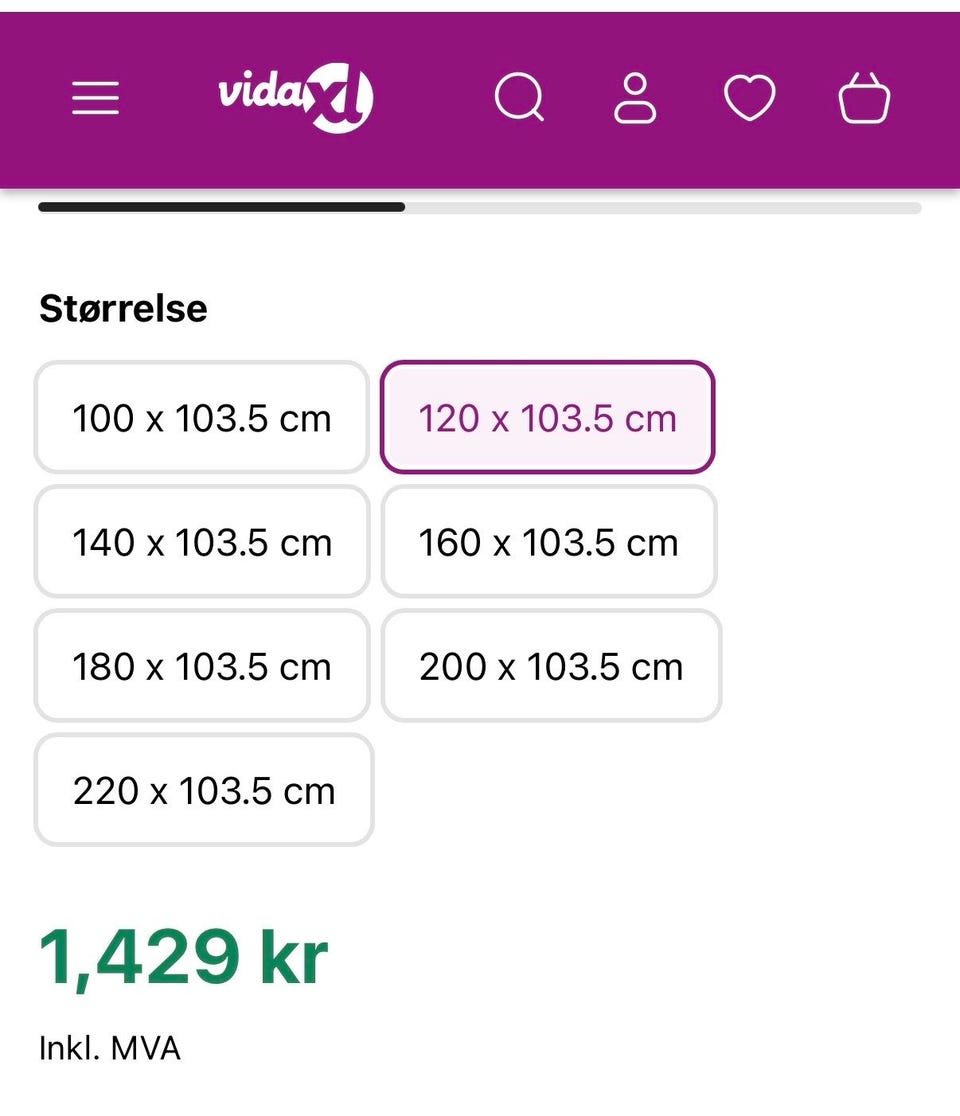Pick the 140 x 103.5 cm size
The width and height of the screenshot is (960, 1116).
point(201,542)
